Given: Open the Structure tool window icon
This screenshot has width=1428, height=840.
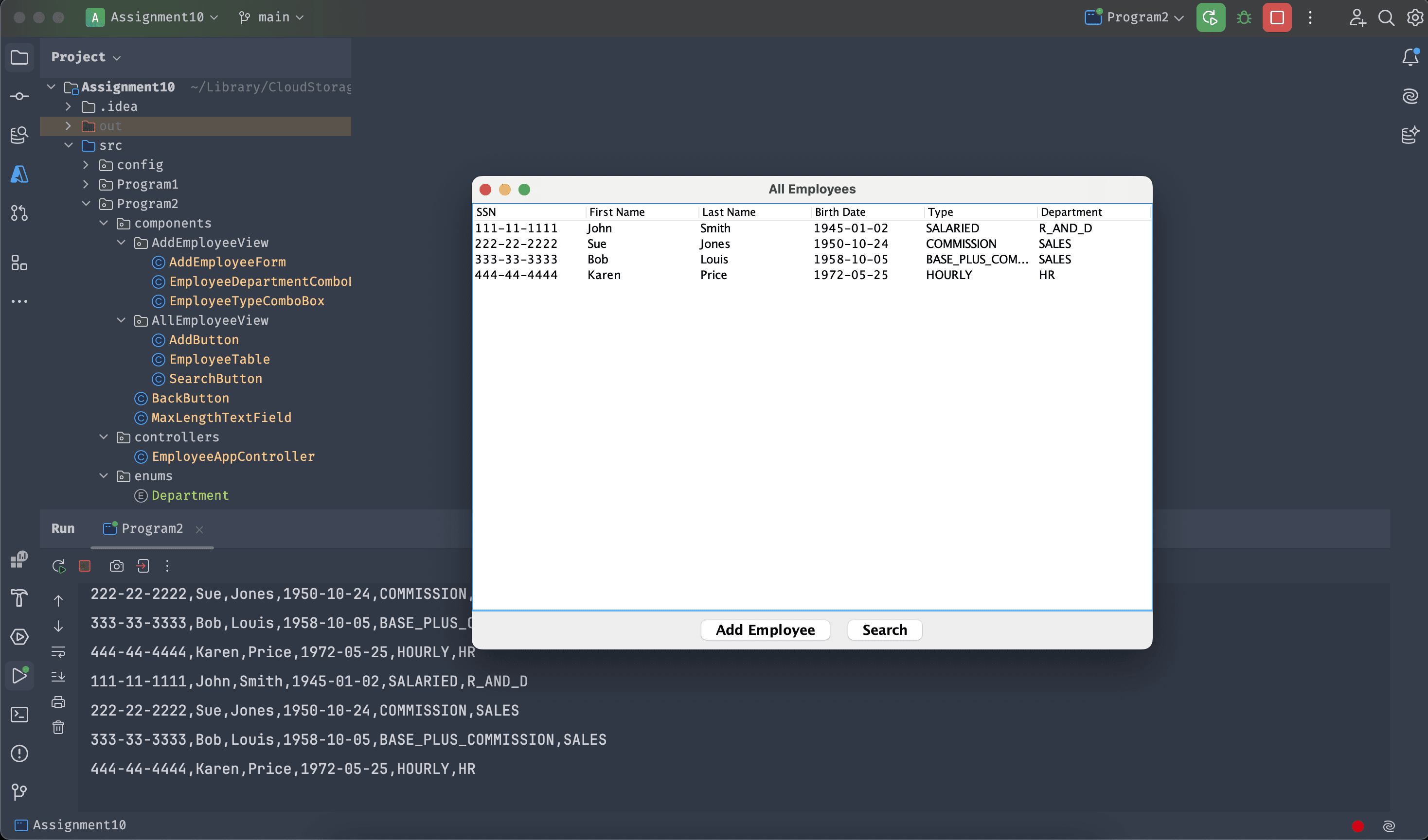Looking at the screenshot, I should point(19,263).
